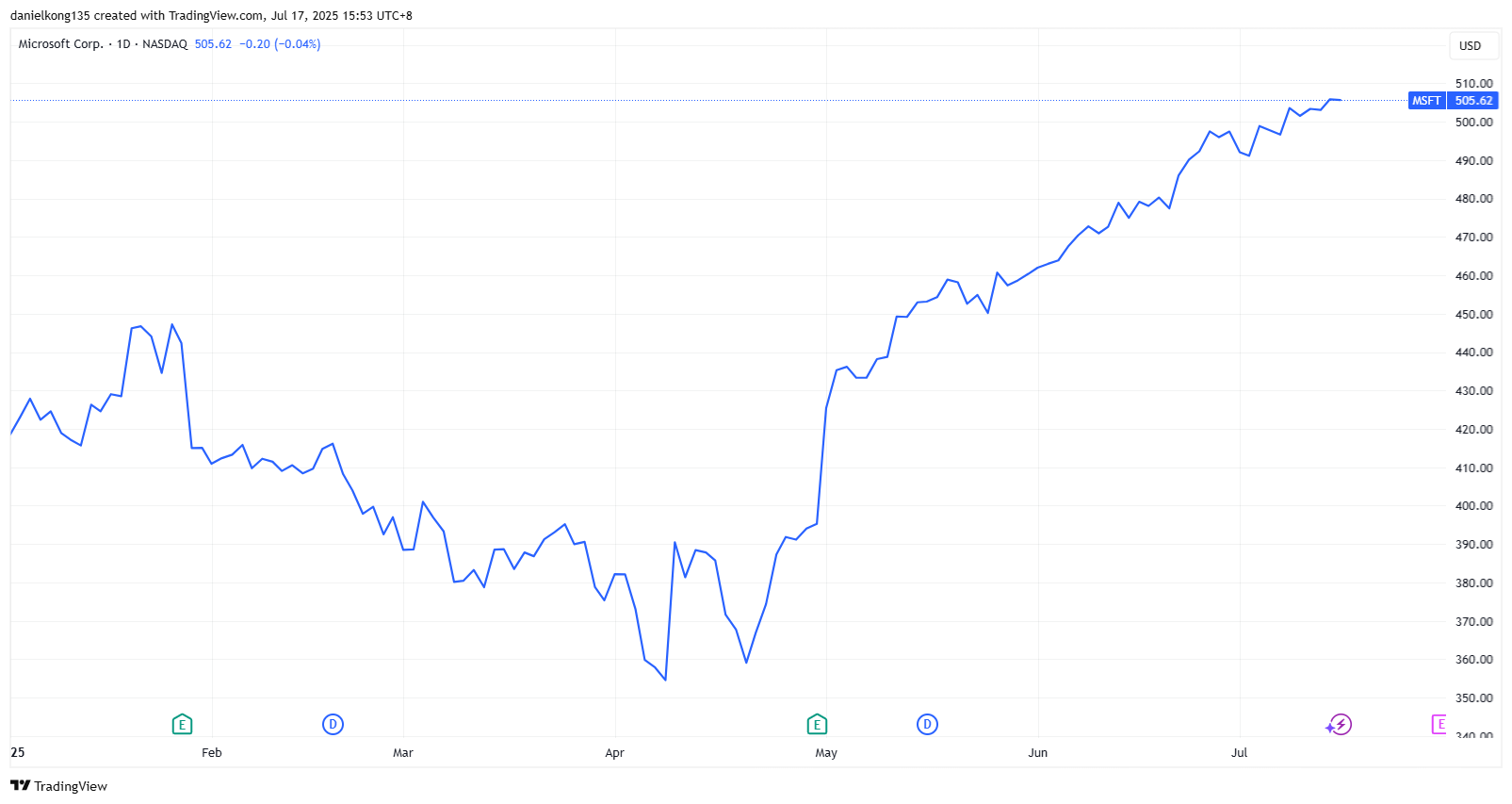The width and height of the screenshot is (1512, 804).
Task: Click the Microsoft Corp. symbol title
Action: pos(60,44)
